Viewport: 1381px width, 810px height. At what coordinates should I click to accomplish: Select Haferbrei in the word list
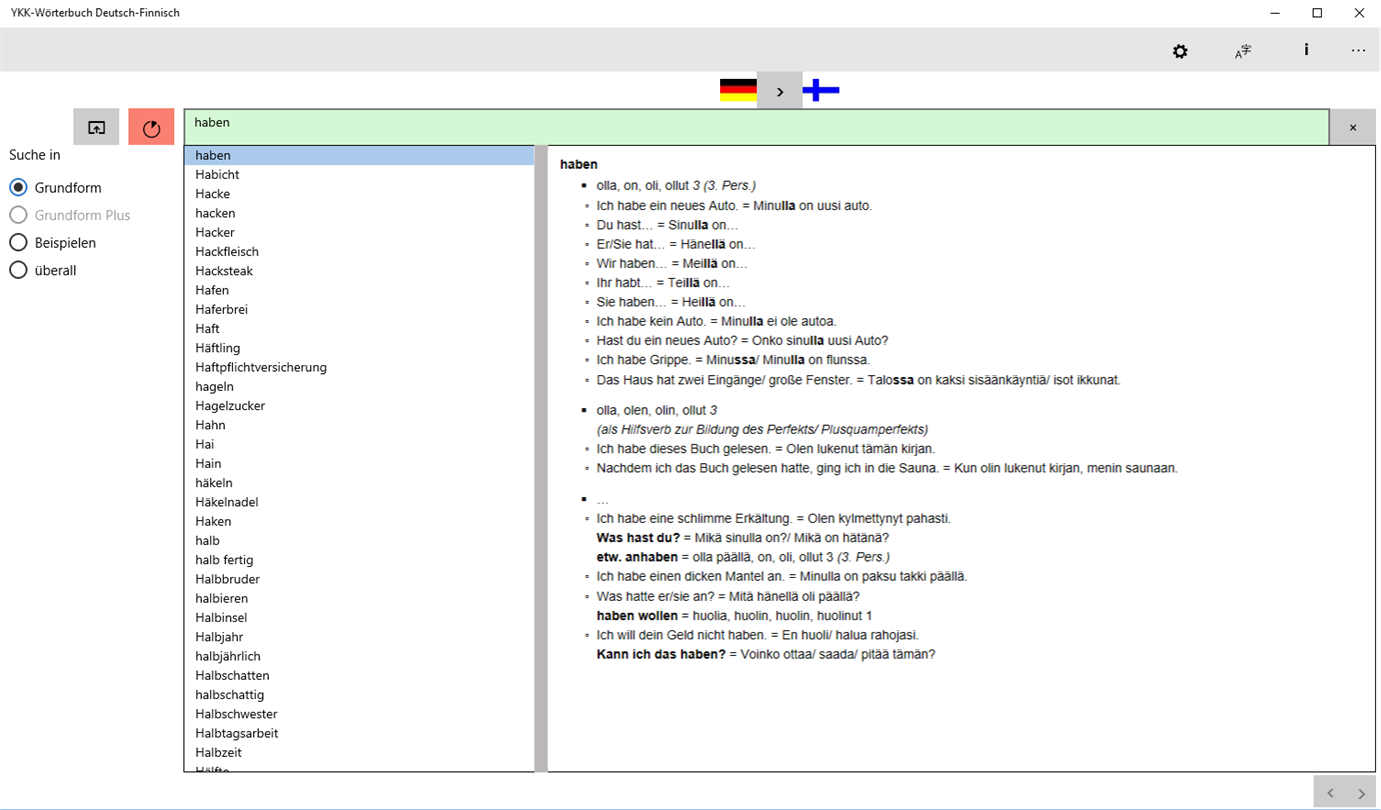click(360, 309)
